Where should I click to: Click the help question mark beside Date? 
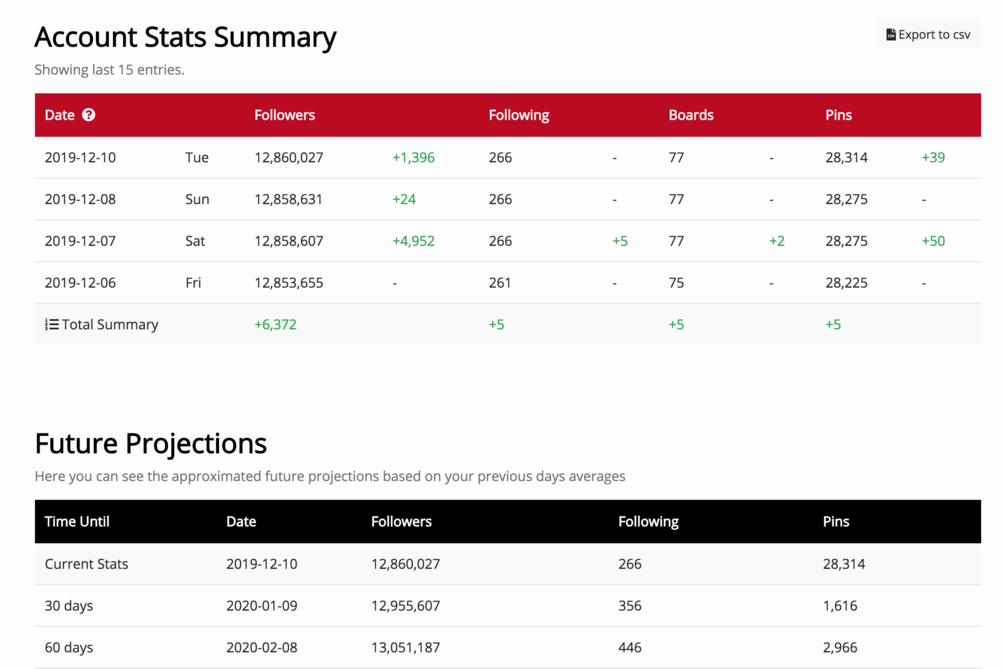click(x=89, y=115)
